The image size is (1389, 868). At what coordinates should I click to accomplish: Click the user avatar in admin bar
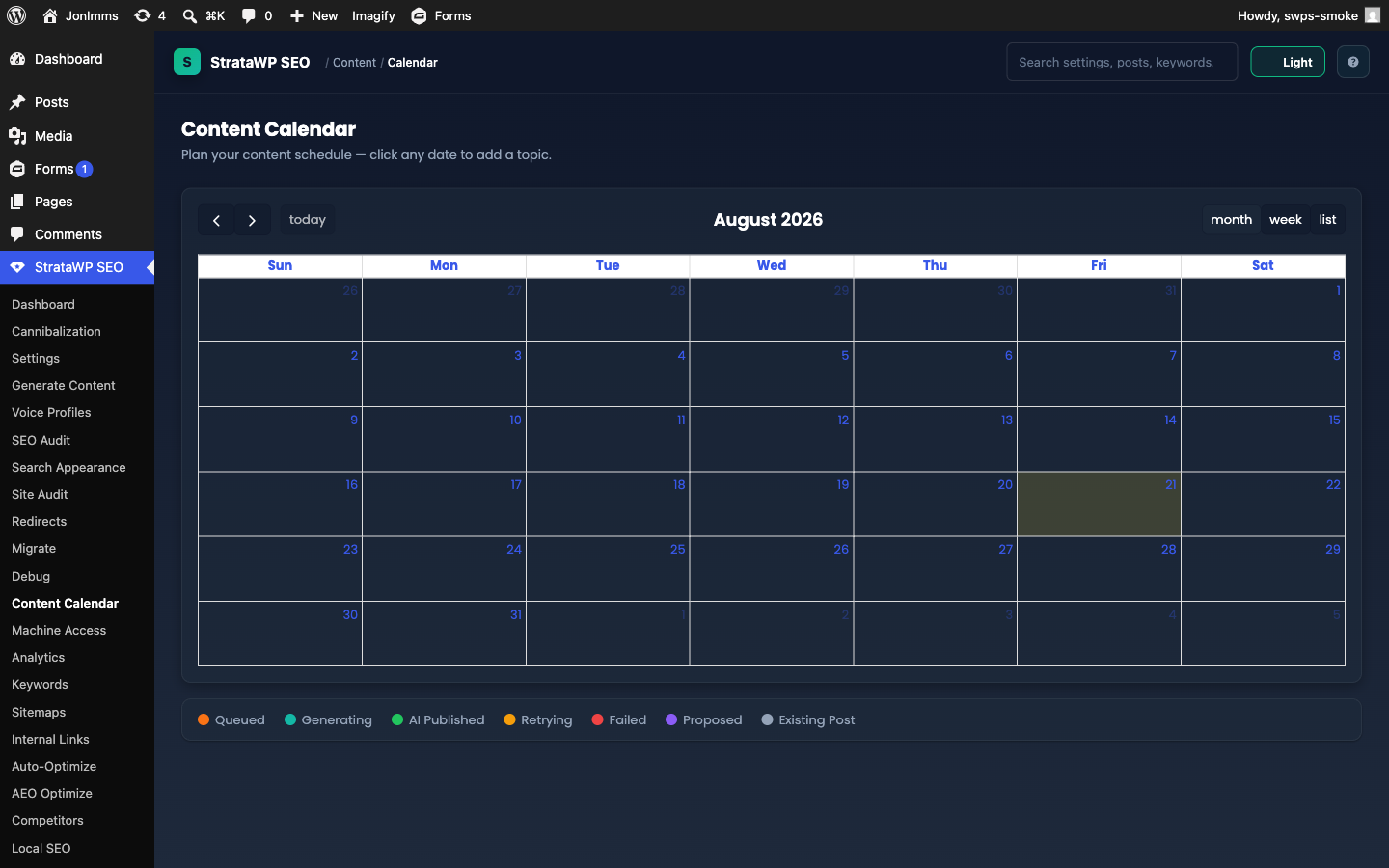(1373, 15)
